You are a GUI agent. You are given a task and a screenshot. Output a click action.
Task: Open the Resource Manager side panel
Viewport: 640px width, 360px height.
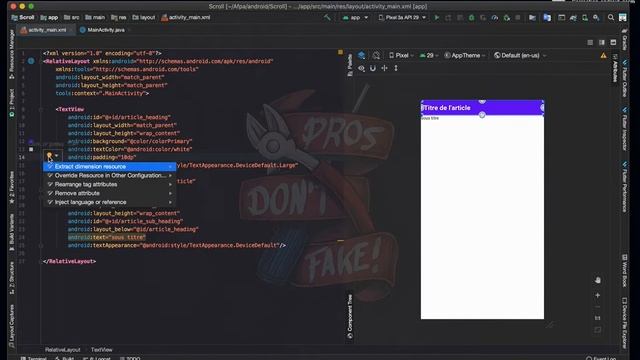click(11, 55)
